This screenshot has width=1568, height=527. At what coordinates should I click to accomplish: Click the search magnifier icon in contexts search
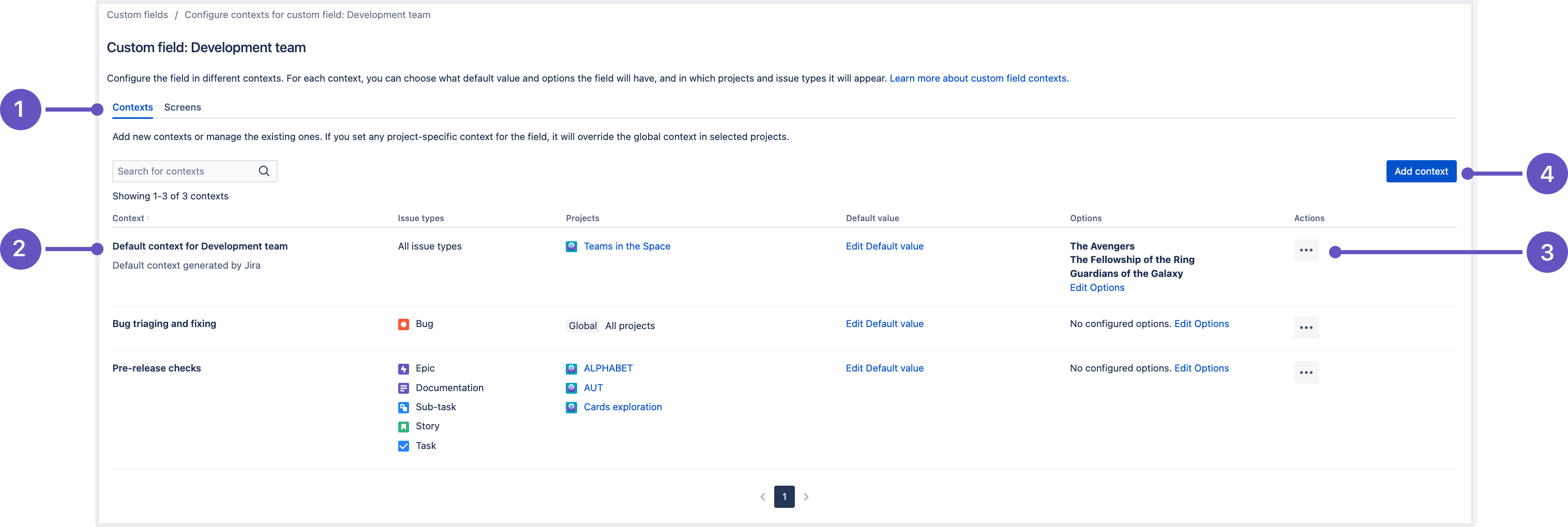(264, 172)
